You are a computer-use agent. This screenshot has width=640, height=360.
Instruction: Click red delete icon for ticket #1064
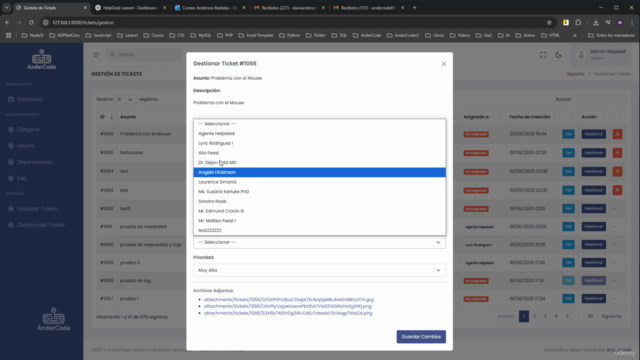coord(617,171)
